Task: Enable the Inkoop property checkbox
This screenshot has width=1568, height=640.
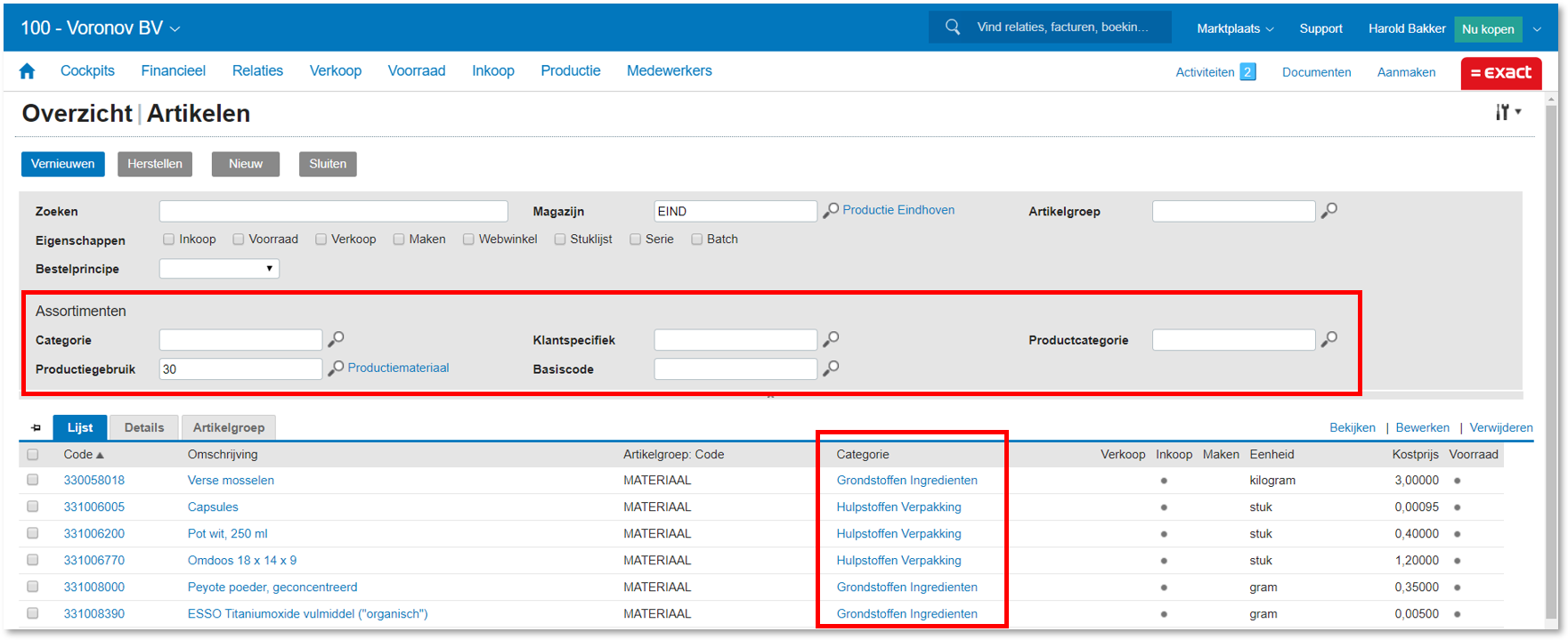Action: pyautogui.click(x=169, y=239)
